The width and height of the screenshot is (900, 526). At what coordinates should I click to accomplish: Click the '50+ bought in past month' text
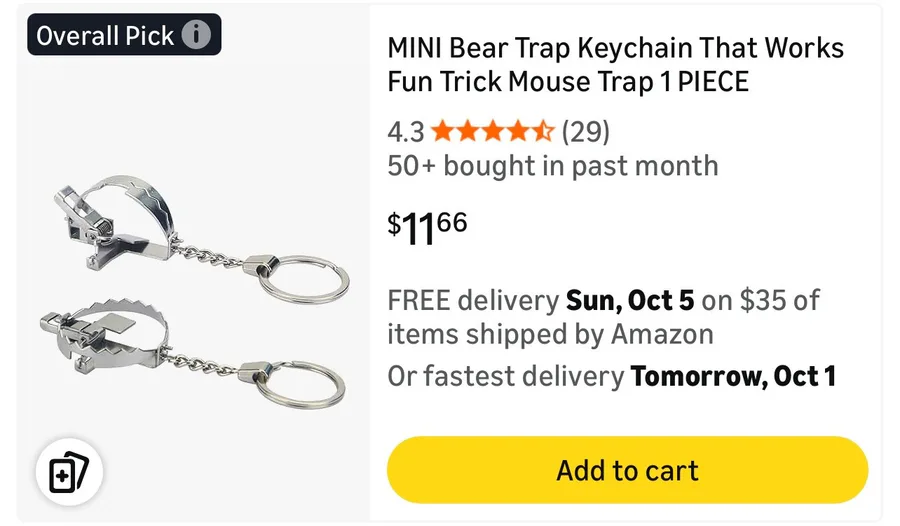click(552, 165)
